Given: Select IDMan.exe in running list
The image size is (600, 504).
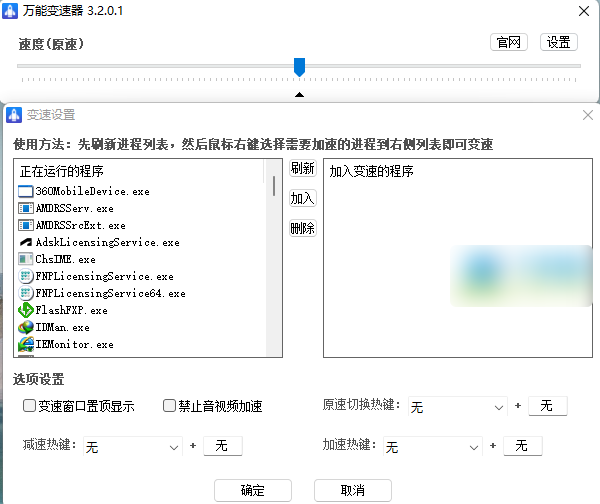Looking at the screenshot, I should (x=62, y=328).
